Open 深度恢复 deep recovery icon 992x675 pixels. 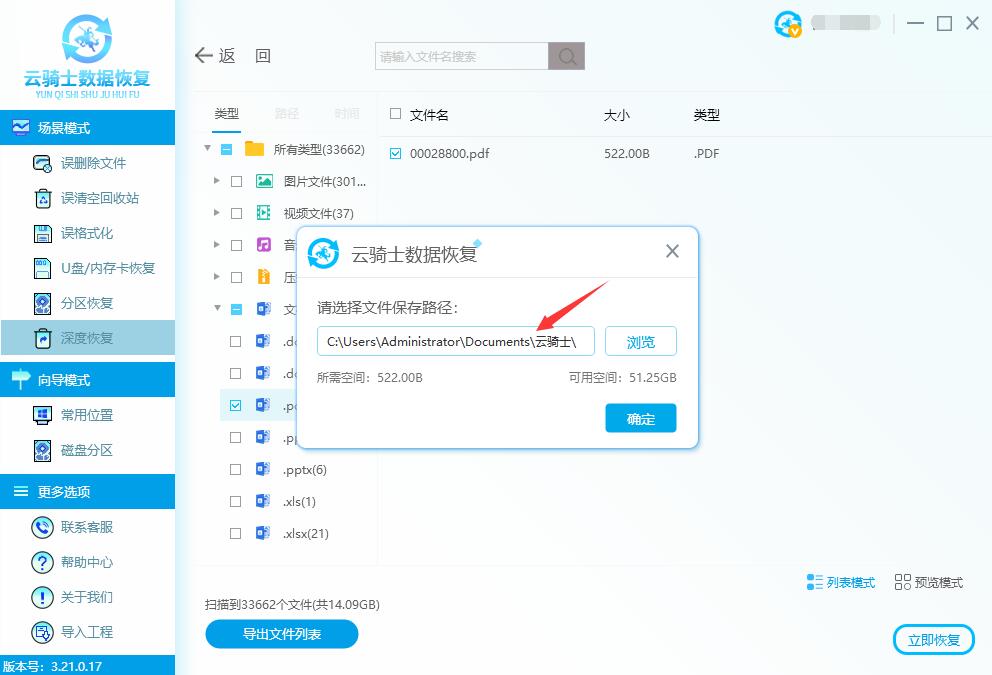pos(42,338)
